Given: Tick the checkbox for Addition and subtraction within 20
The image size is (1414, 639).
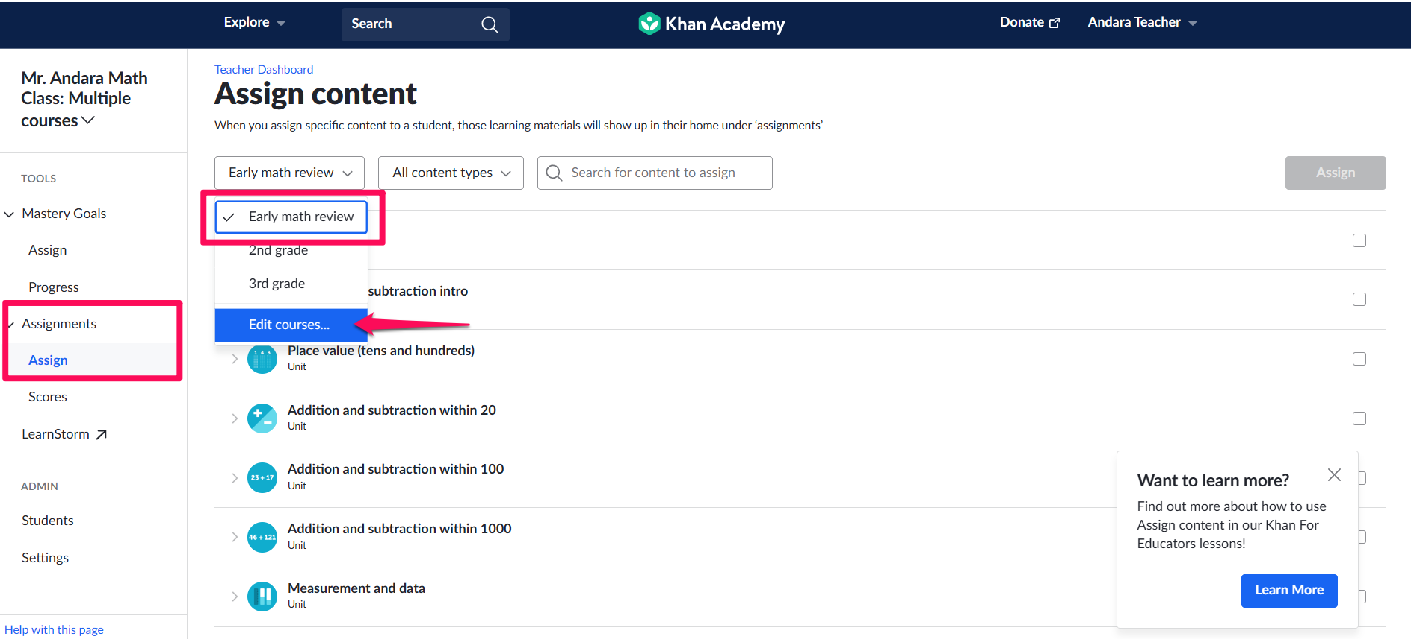Looking at the screenshot, I should coord(1359,418).
